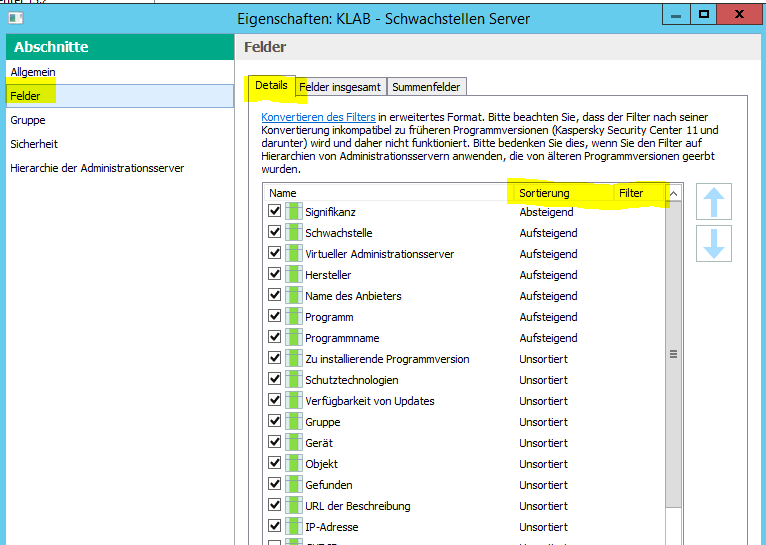Image resolution: width=766 pixels, height=545 pixels.
Task: Click the green field icon beside Signifikanz
Action: click(293, 212)
